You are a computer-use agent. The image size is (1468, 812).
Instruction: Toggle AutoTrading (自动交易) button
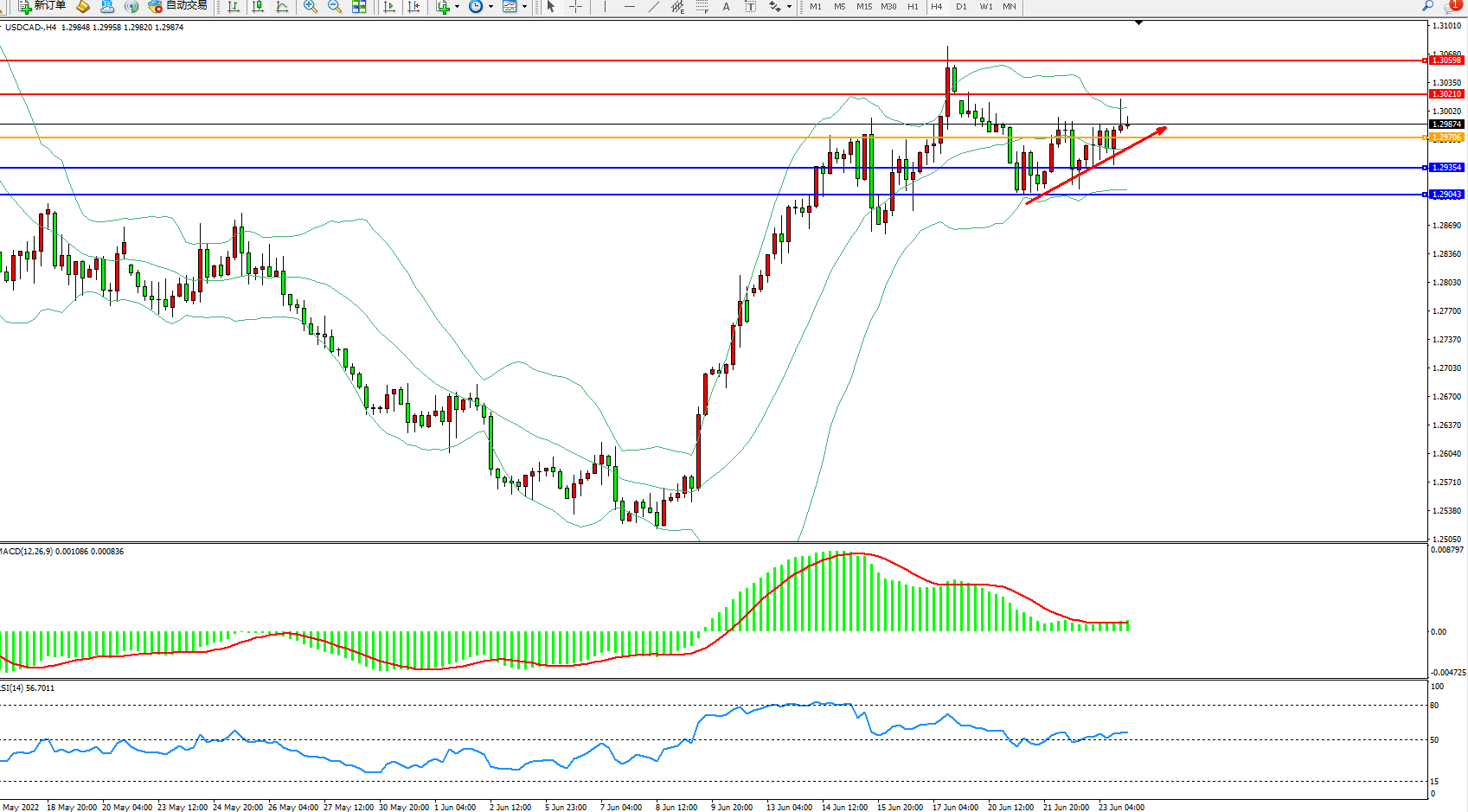pos(178,6)
